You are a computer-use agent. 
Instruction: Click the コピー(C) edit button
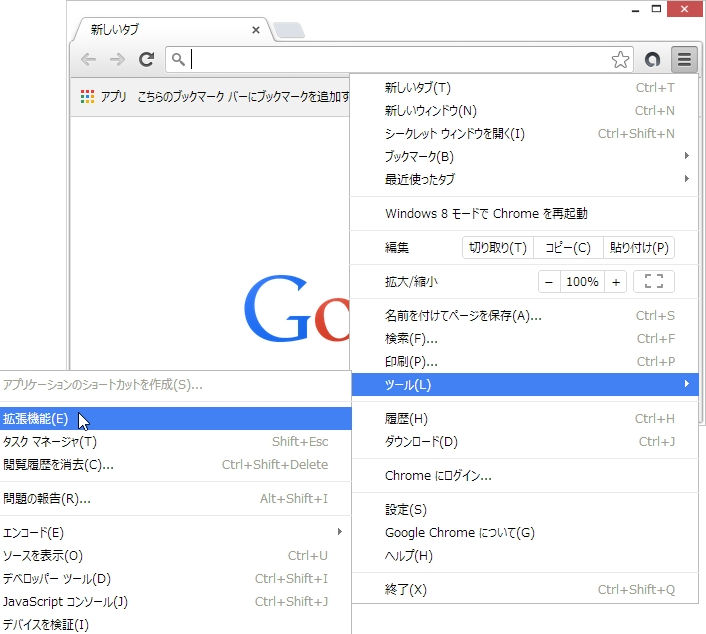pos(568,248)
